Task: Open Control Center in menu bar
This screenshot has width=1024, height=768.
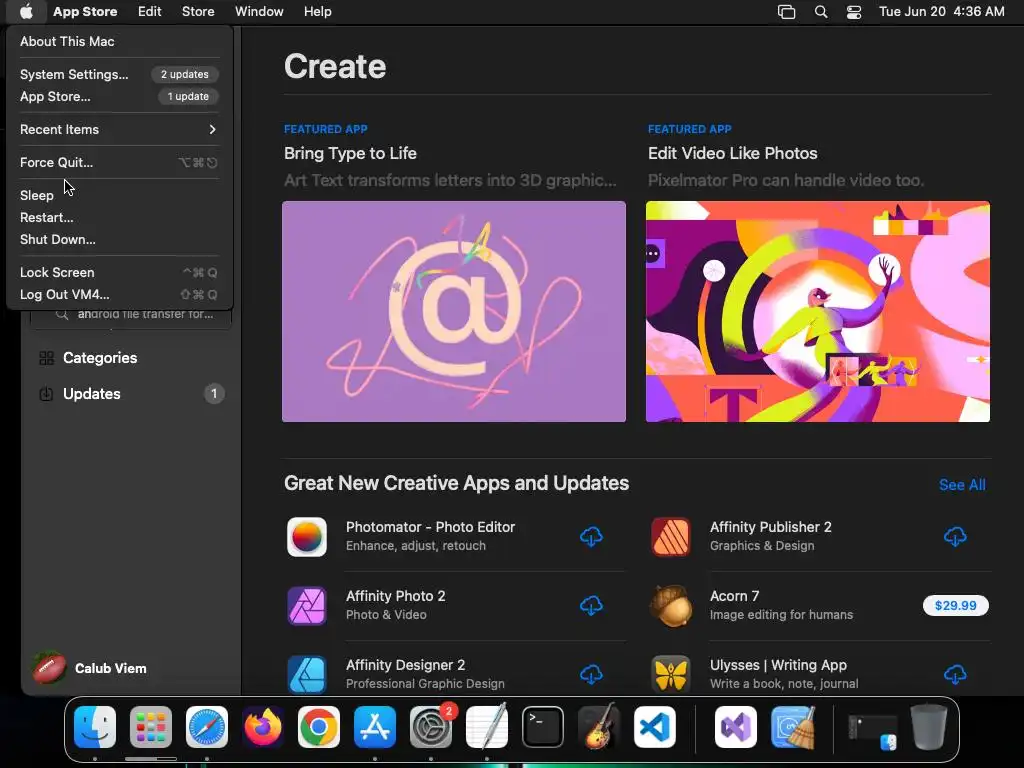Action: tap(854, 12)
